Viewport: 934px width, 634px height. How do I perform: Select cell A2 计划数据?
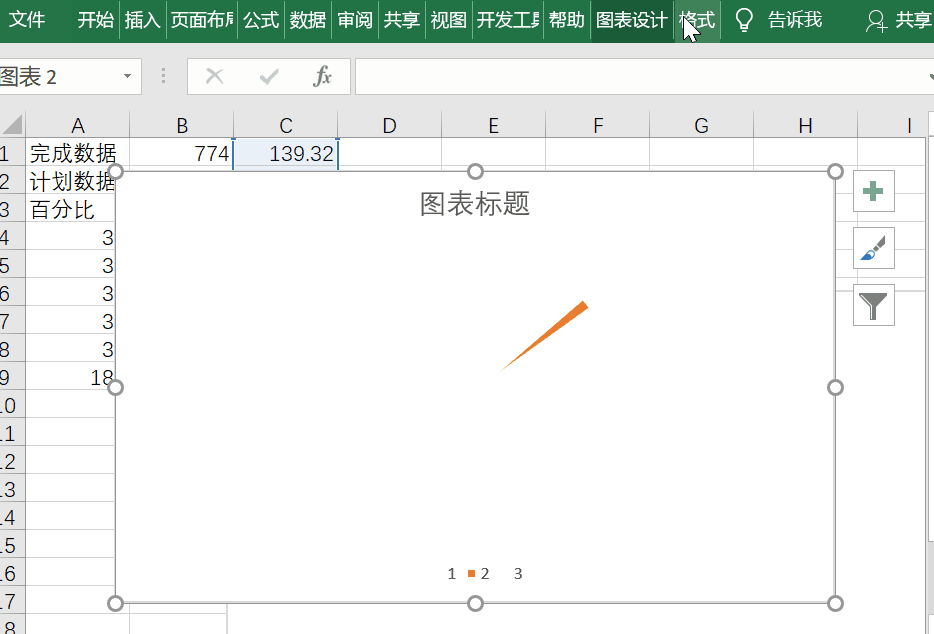(70, 181)
